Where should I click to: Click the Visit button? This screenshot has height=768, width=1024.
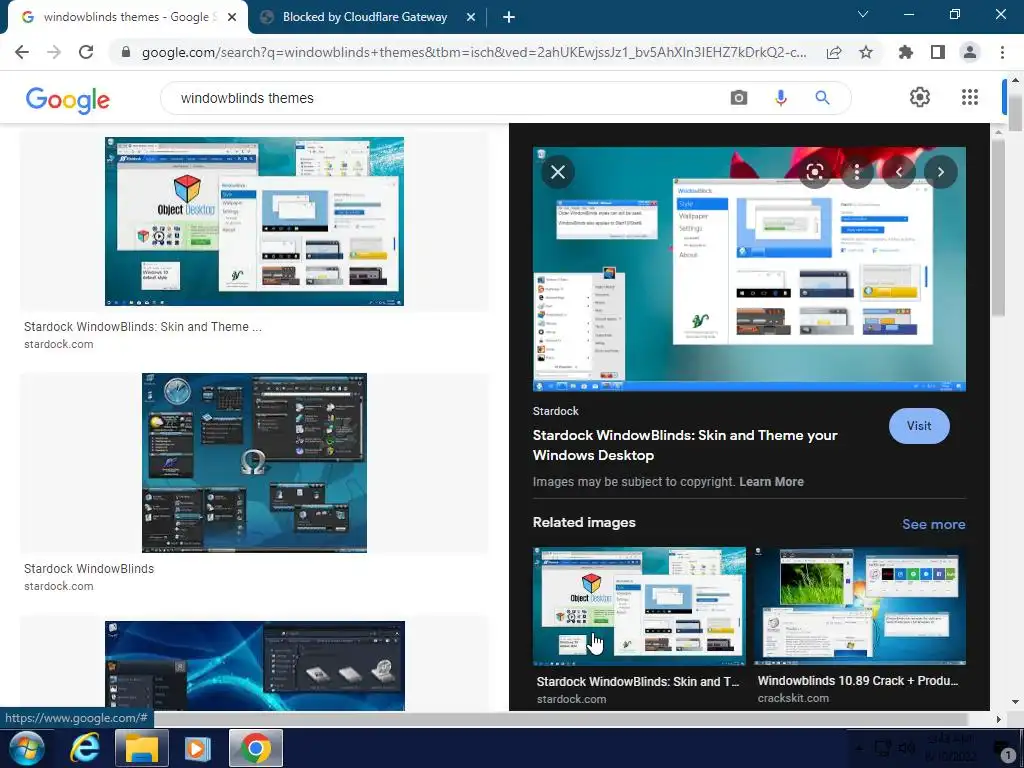919,426
